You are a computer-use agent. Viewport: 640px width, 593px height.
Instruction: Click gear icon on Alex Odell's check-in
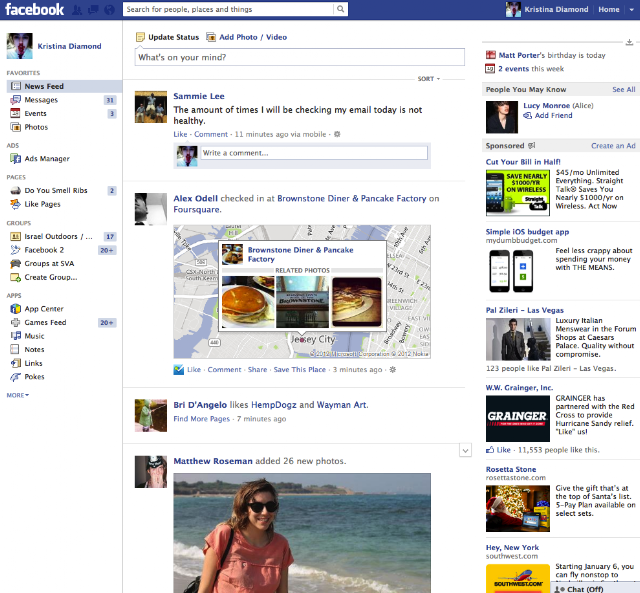(393, 369)
